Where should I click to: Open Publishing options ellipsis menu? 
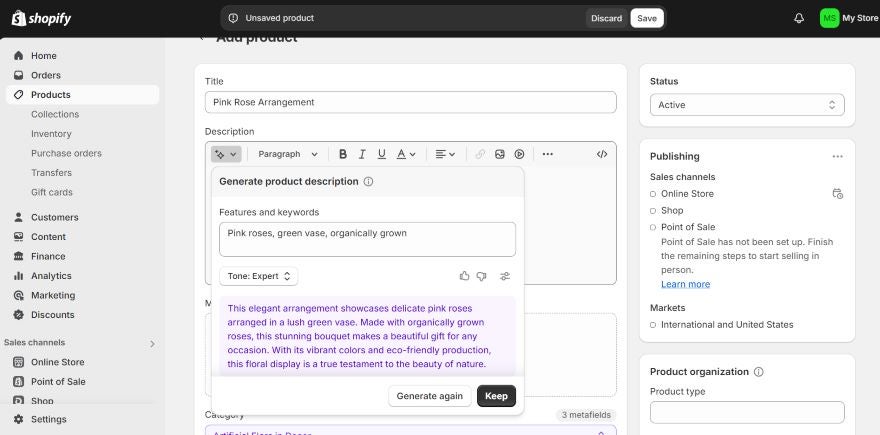[x=837, y=156]
